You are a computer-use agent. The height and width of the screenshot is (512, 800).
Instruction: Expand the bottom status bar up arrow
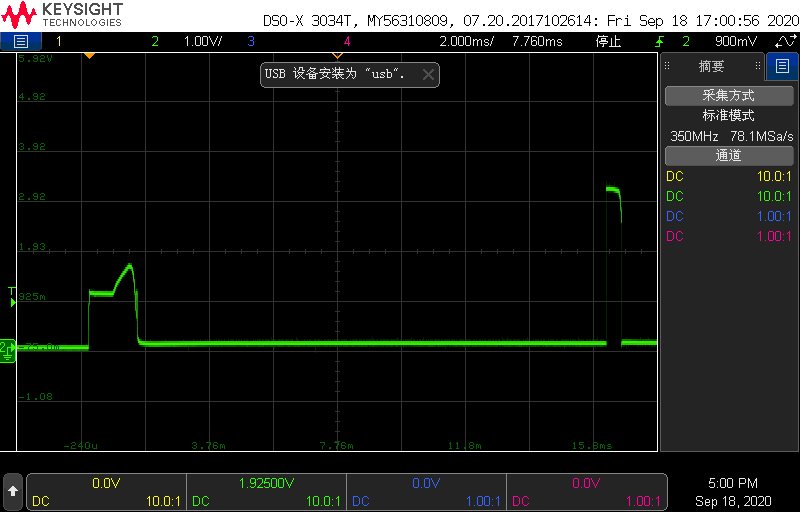[13, 491]
